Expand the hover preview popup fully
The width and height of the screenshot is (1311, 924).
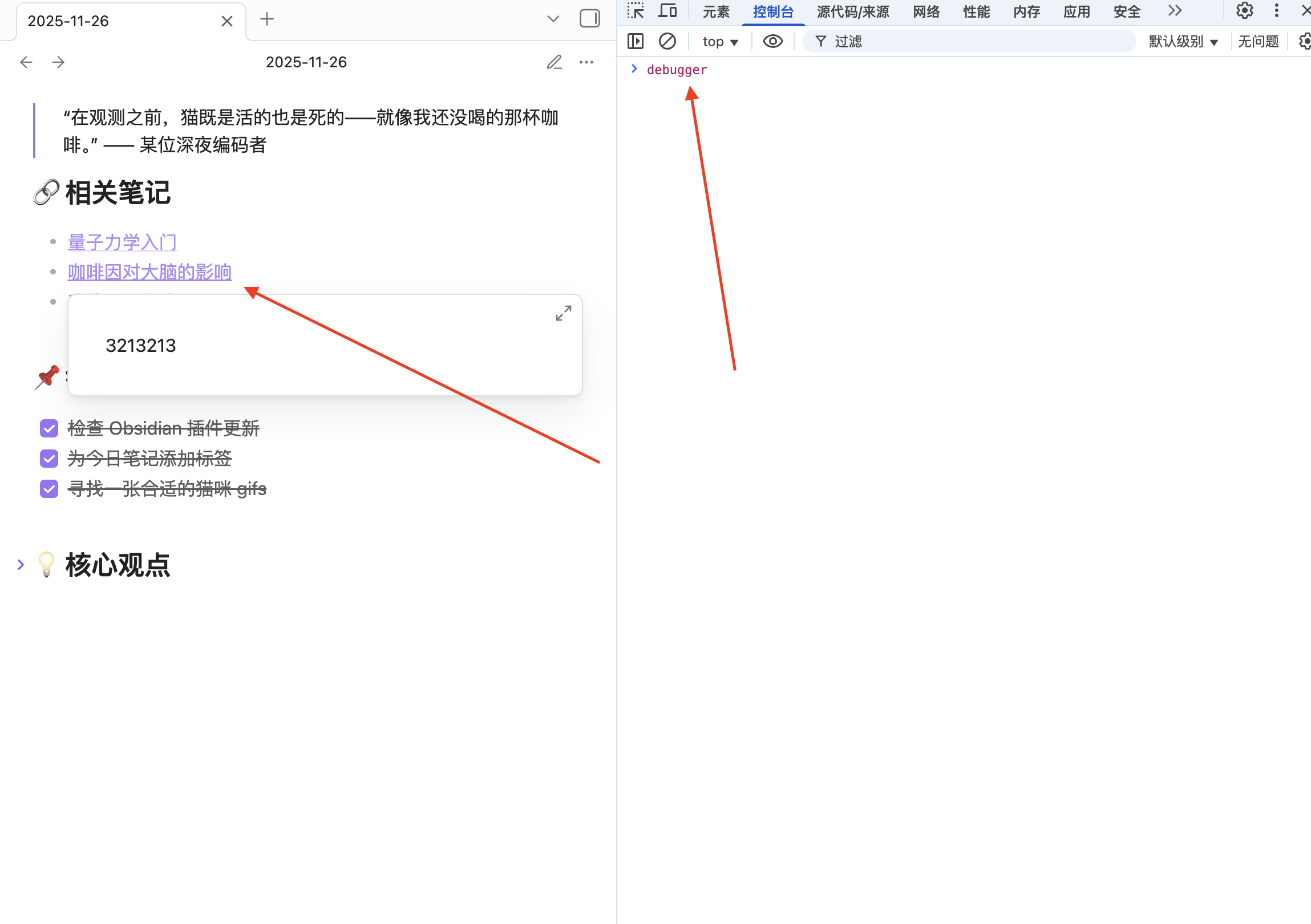coord(563,313)
